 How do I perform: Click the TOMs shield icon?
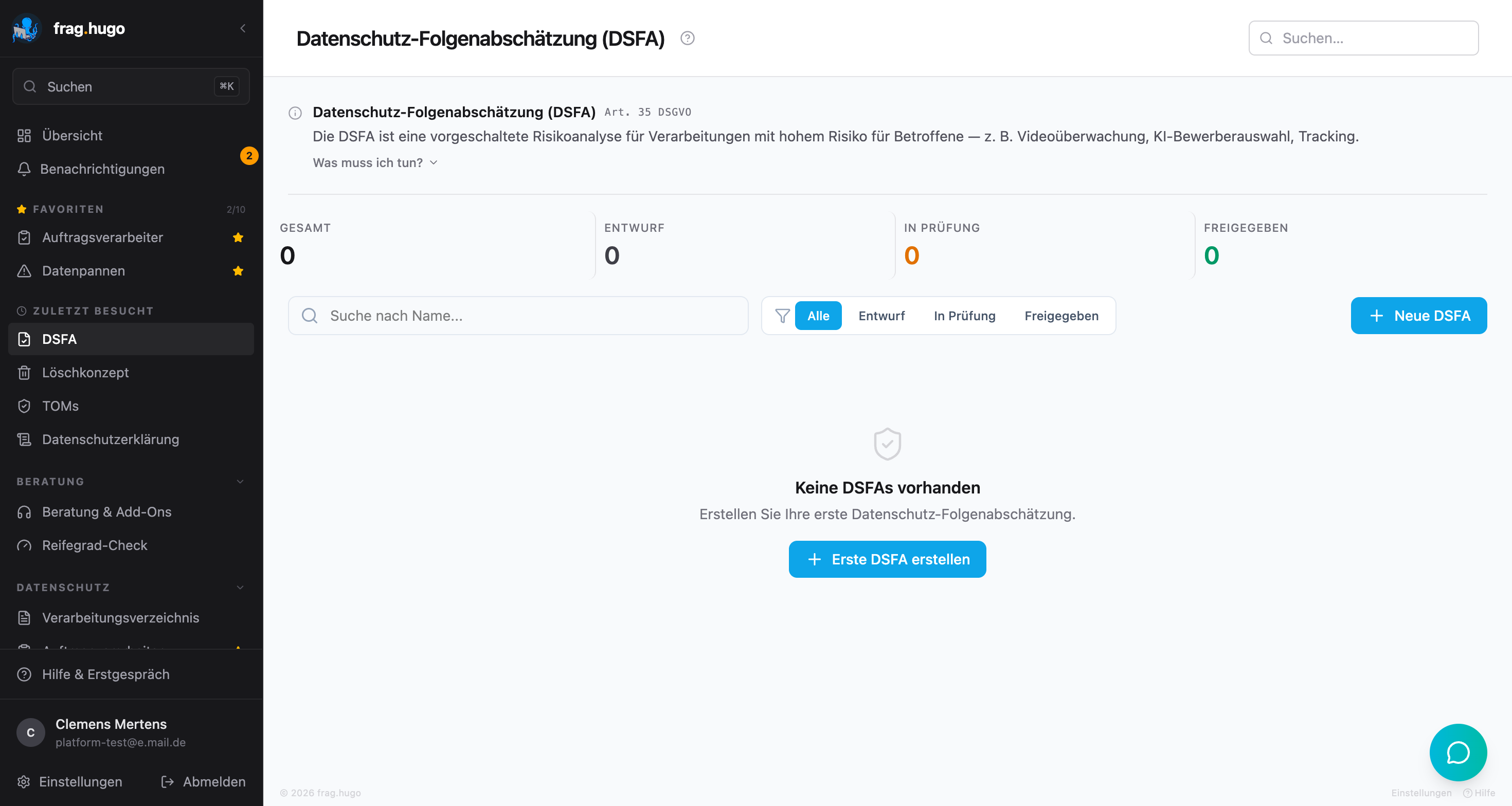(x=24, y=406)
